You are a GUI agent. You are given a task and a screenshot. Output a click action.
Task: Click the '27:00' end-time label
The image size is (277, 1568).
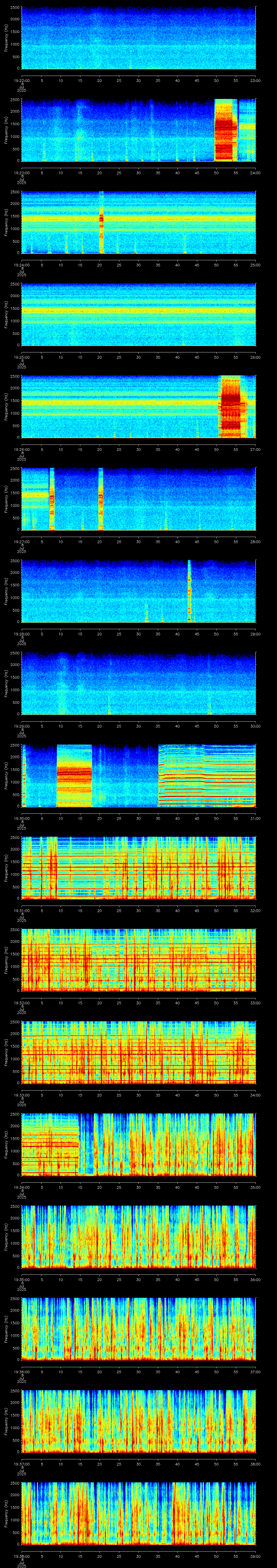256,449
